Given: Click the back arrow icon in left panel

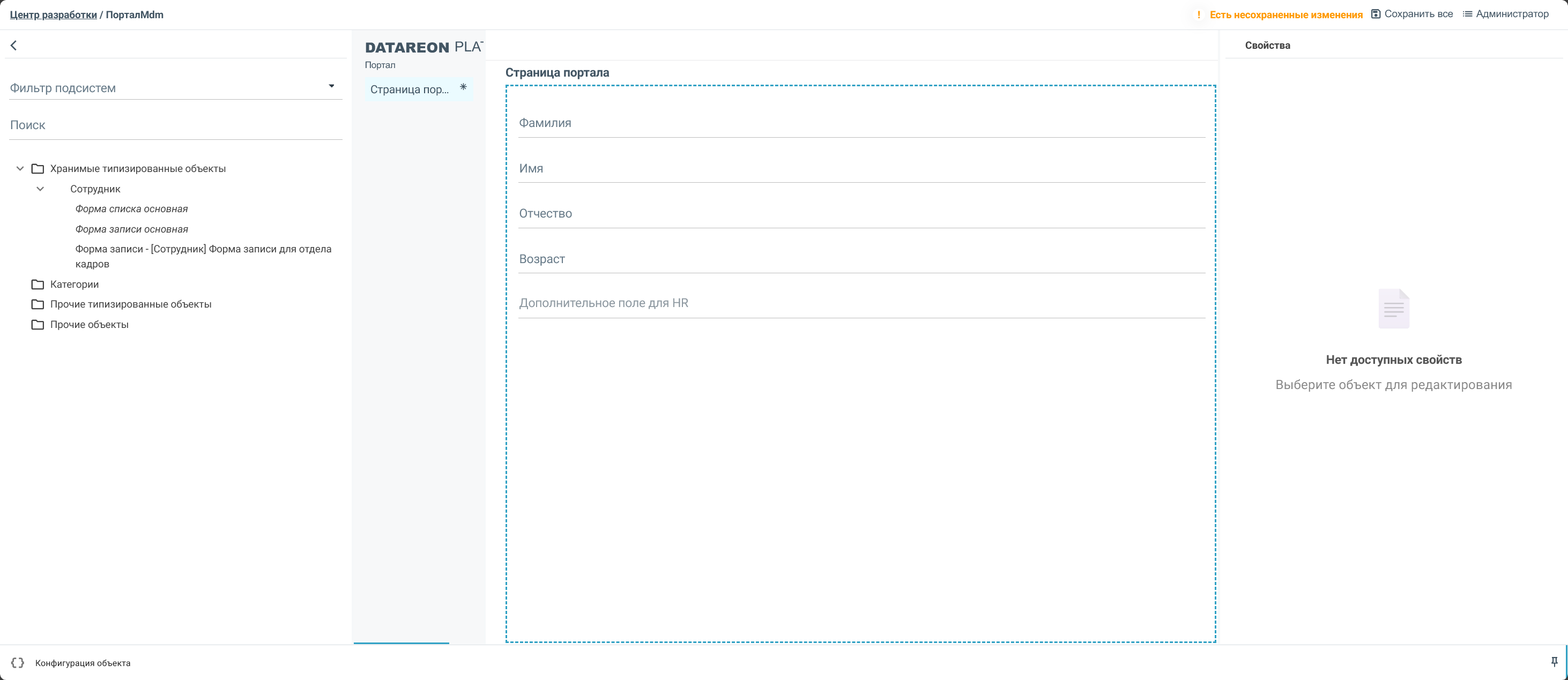Looking at the screenshot, I should point(13,46).
